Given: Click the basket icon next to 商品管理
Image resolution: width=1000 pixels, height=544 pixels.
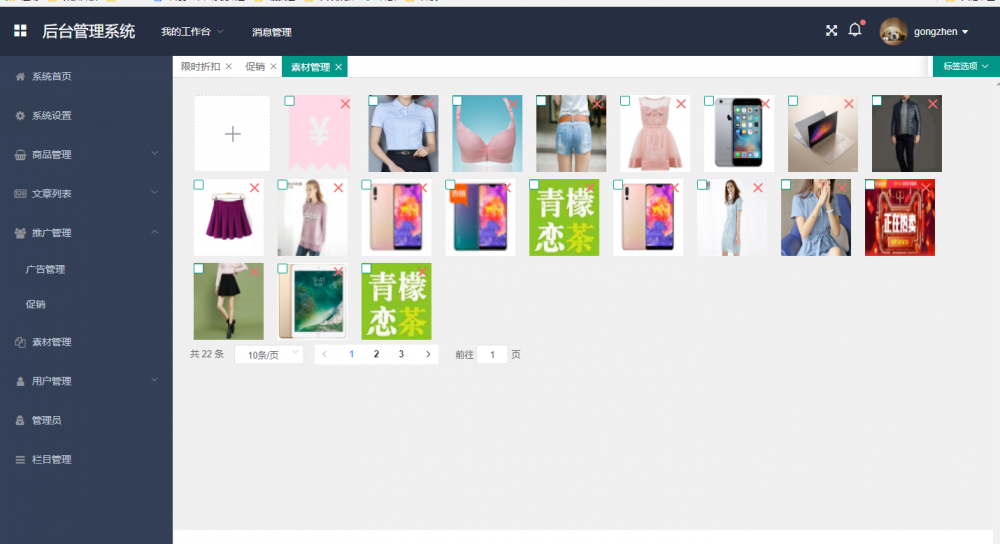Looking at the screenshot, I should pyautogui.click(x=20, y=155).
